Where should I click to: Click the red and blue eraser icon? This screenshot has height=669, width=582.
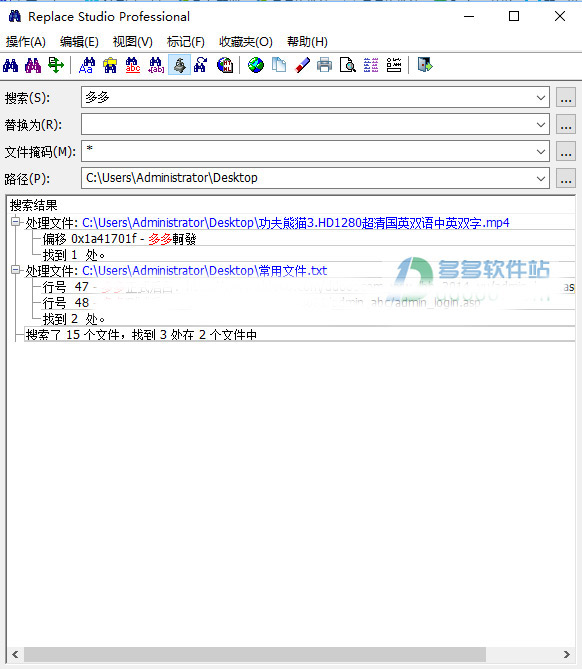pos(302,65)
